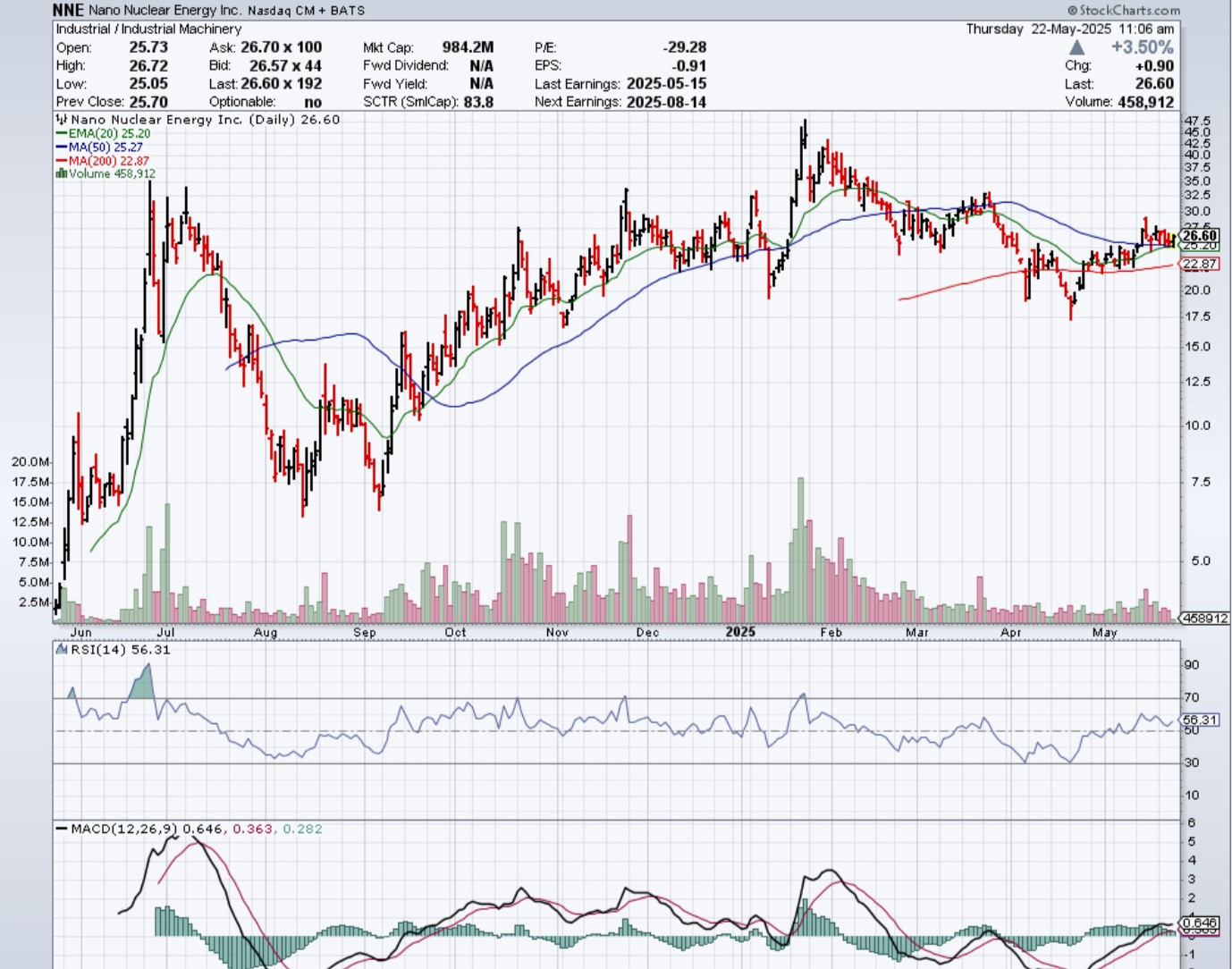The image size is (1232, 969).
Task: Click the black MACD legend line marker
Action: click(x=62, y=829)
